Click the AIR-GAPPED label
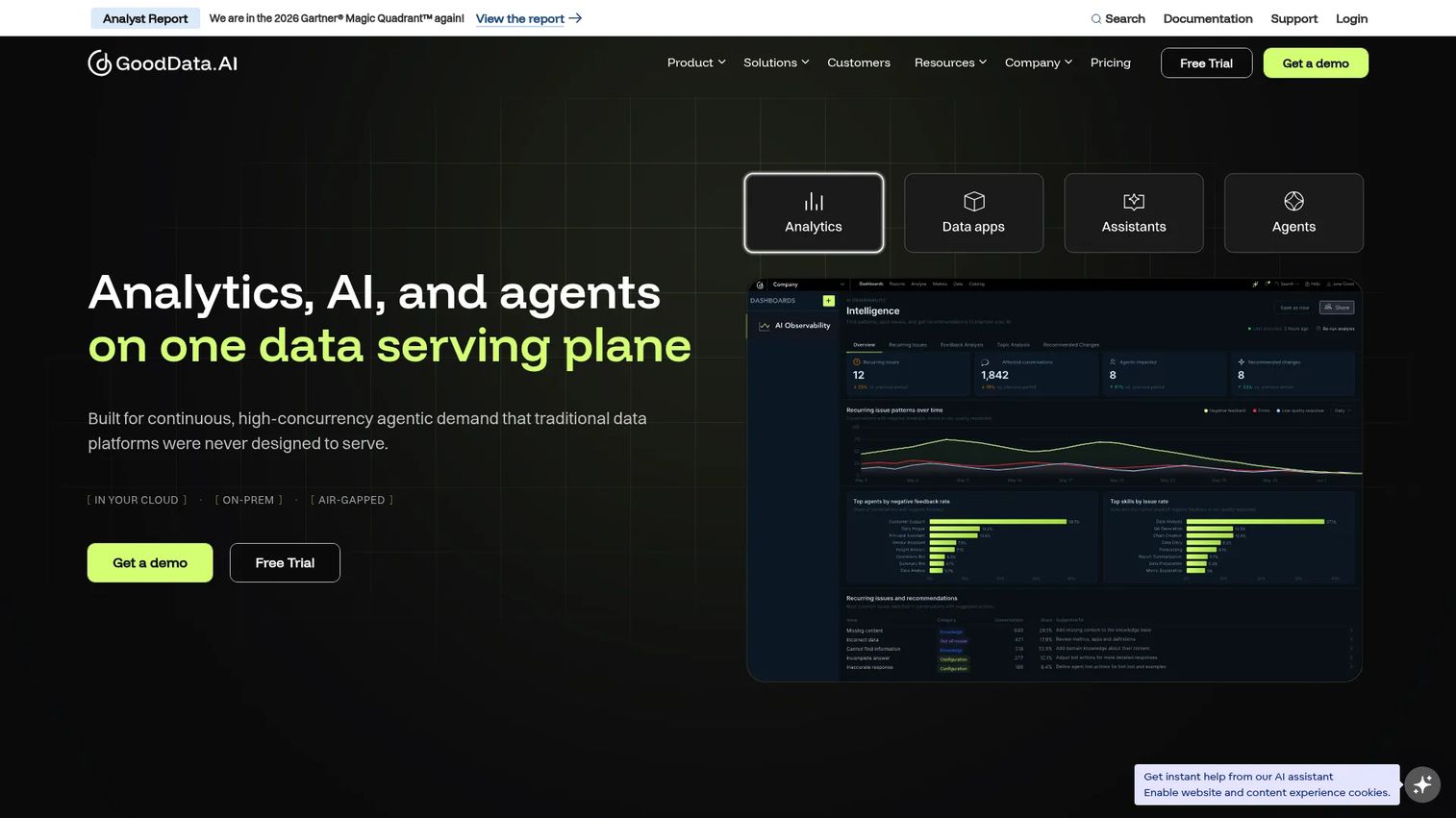Image resolution: width=1456 pixels, height=818 pixels. click(x=352, y=500)
